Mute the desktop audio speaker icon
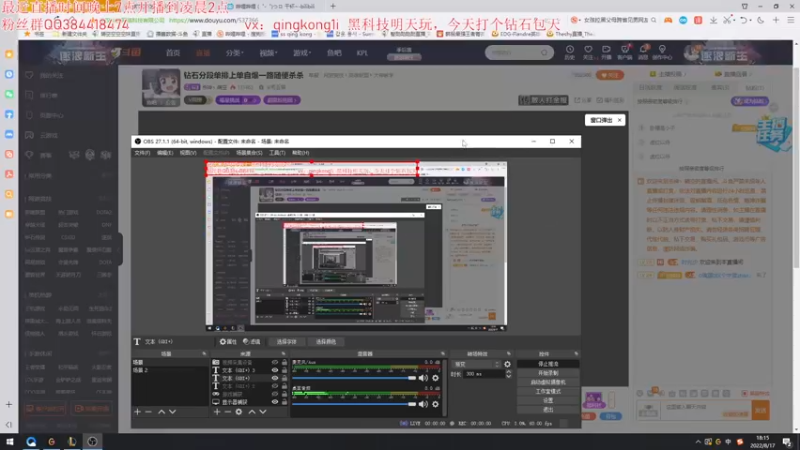800x450 pixels. click(x=423, y=404)
